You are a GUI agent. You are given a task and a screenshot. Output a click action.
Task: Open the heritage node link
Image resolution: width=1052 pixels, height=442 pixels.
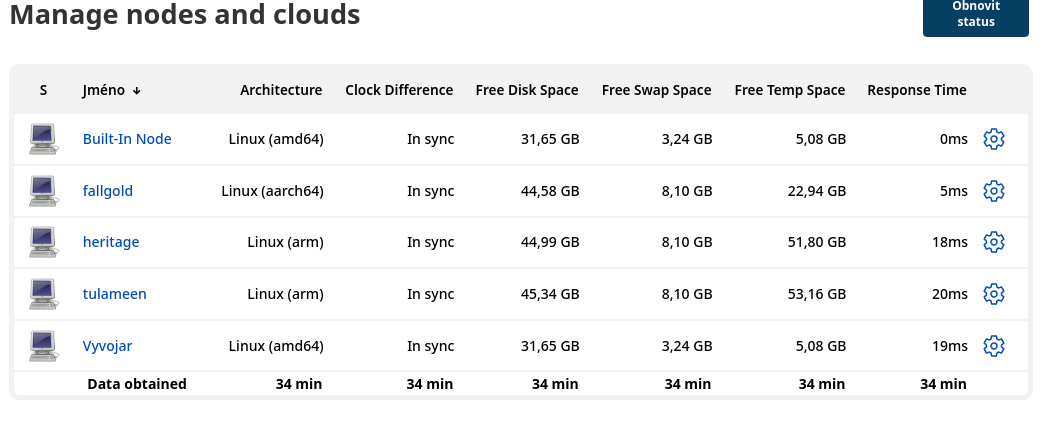pyautogui.click(x=111, y=242)
